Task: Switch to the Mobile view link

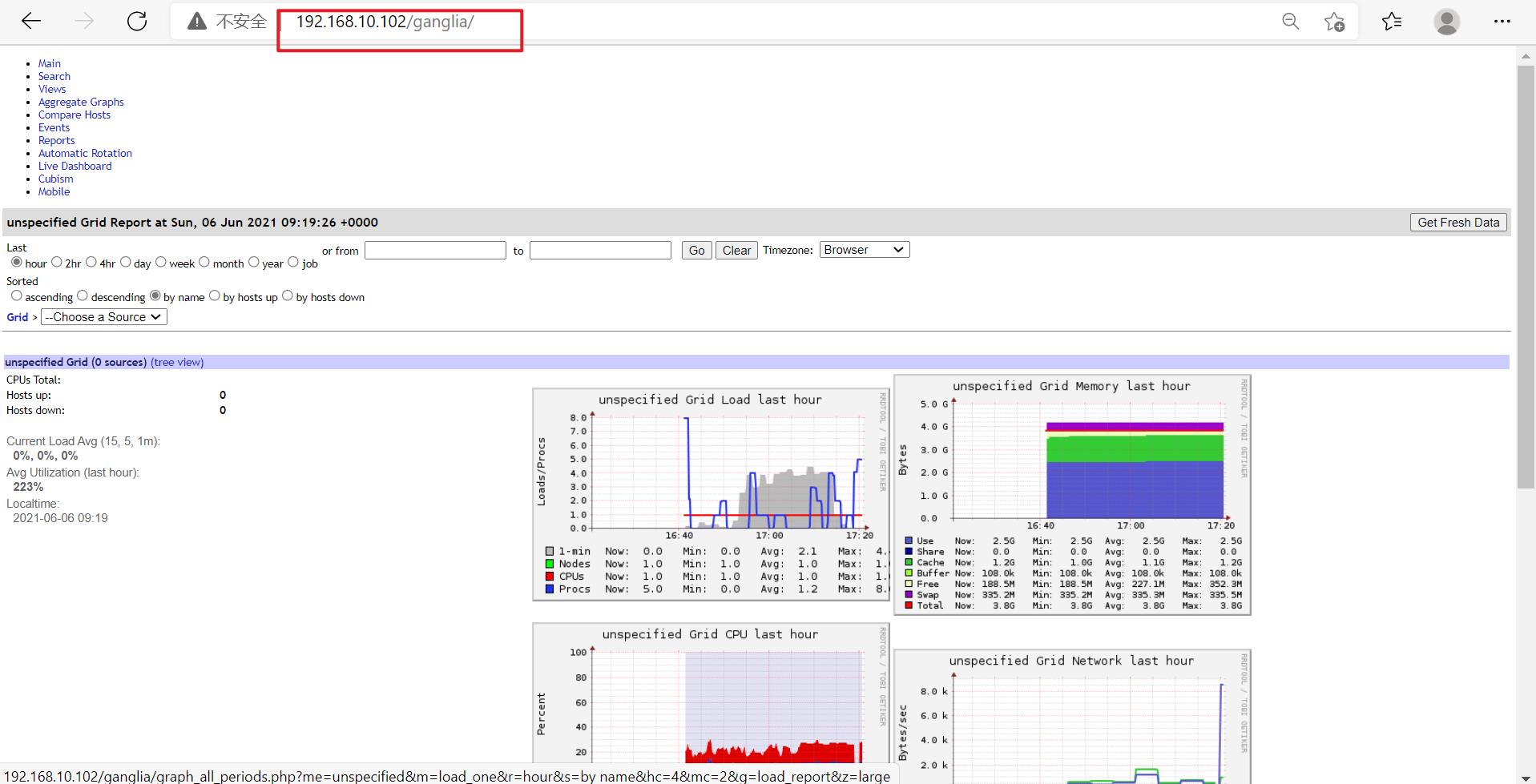Action: point(54,191)
